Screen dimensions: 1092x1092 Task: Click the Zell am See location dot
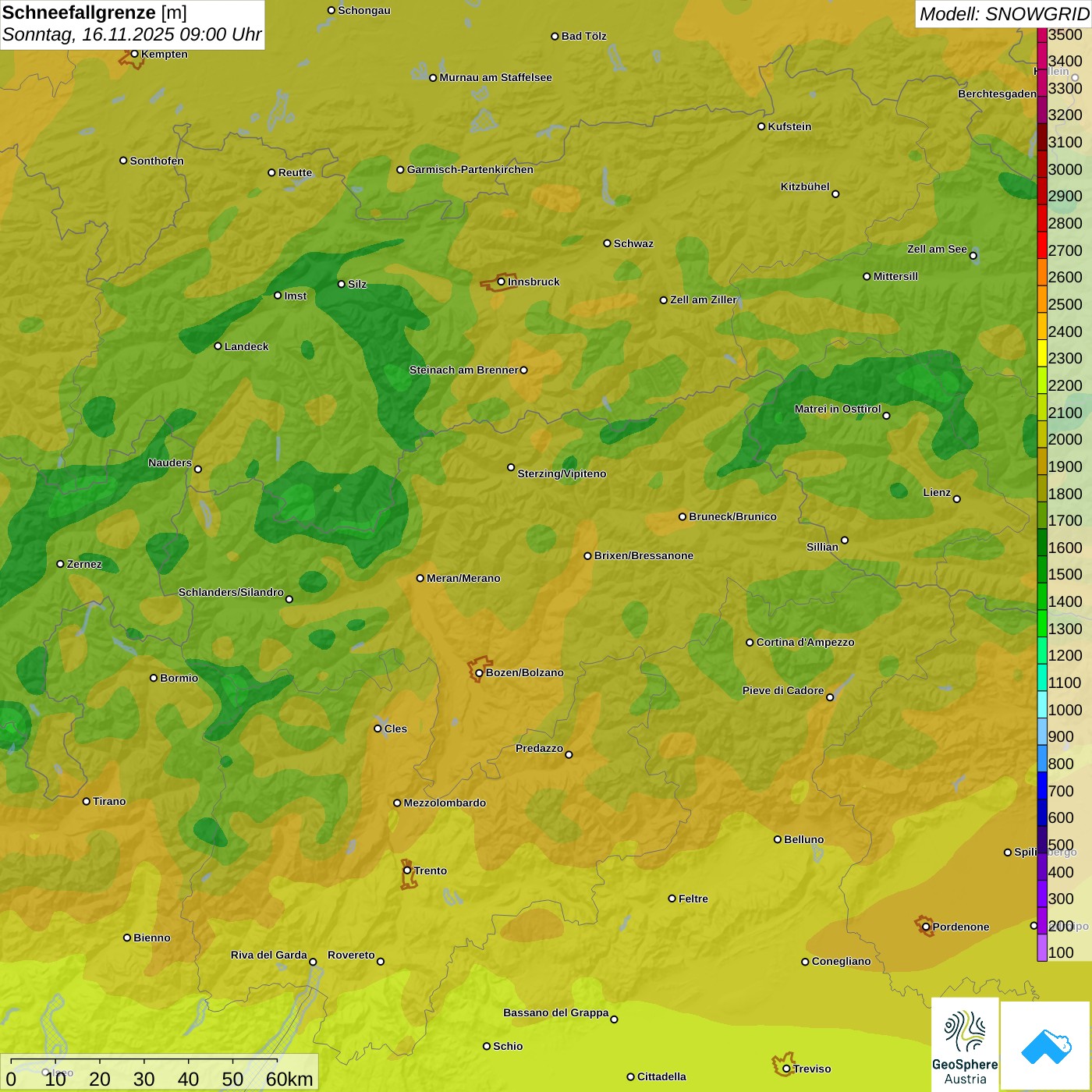pos(973,256)
